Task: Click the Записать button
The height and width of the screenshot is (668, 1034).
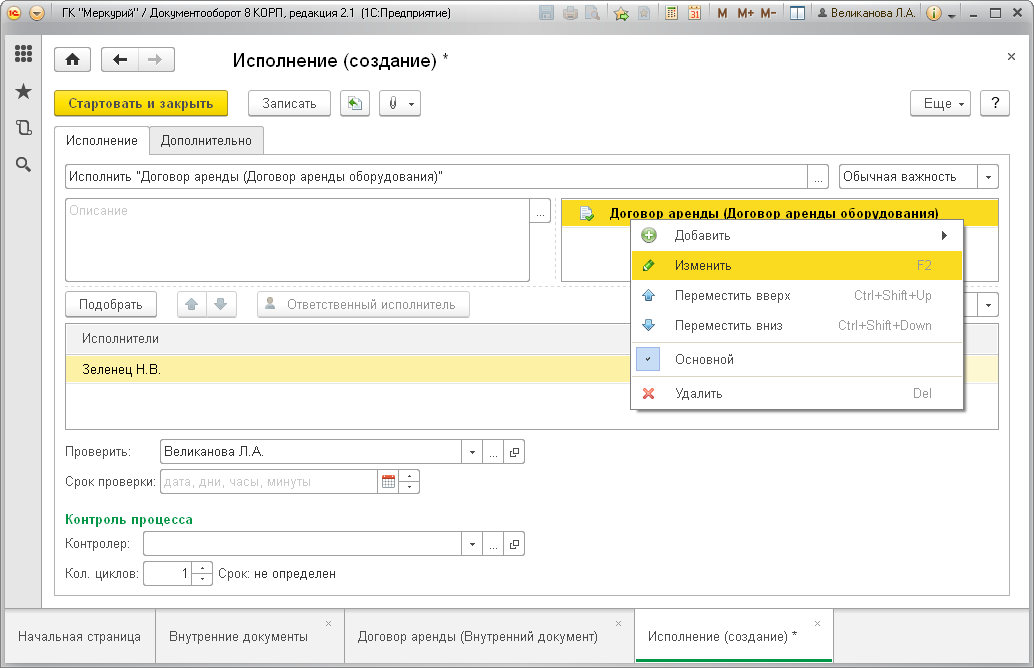Action: click(x=289, y=104)
